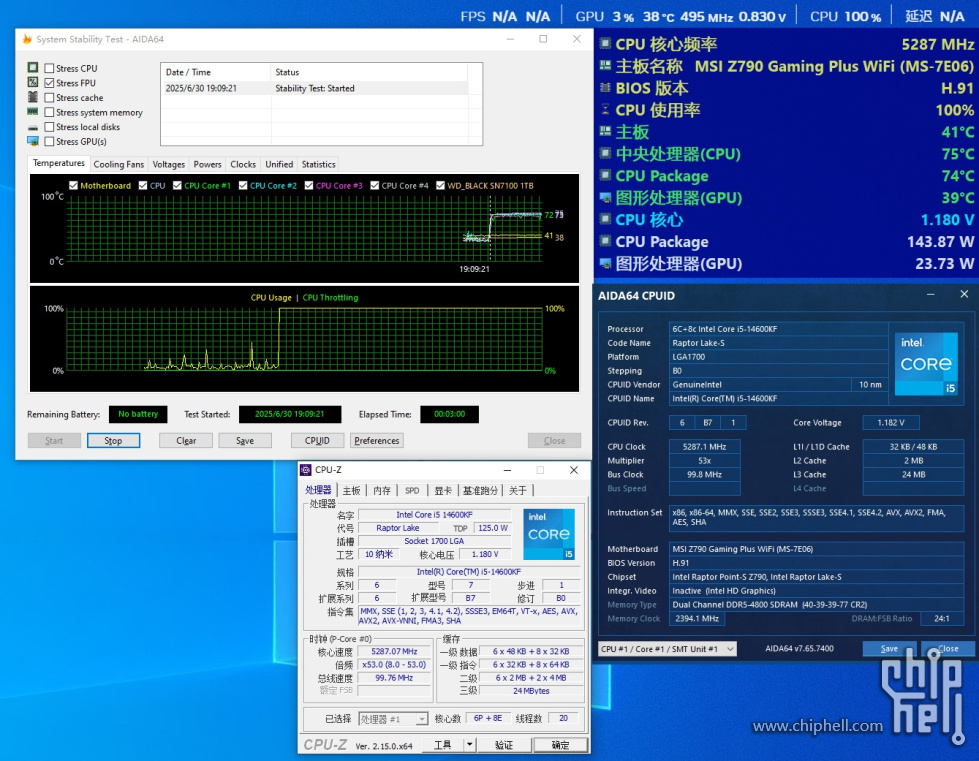Click the CPU 核心频率 sensor icon
This screenshot has height=761, width=979.
click(x=605, y=44)
